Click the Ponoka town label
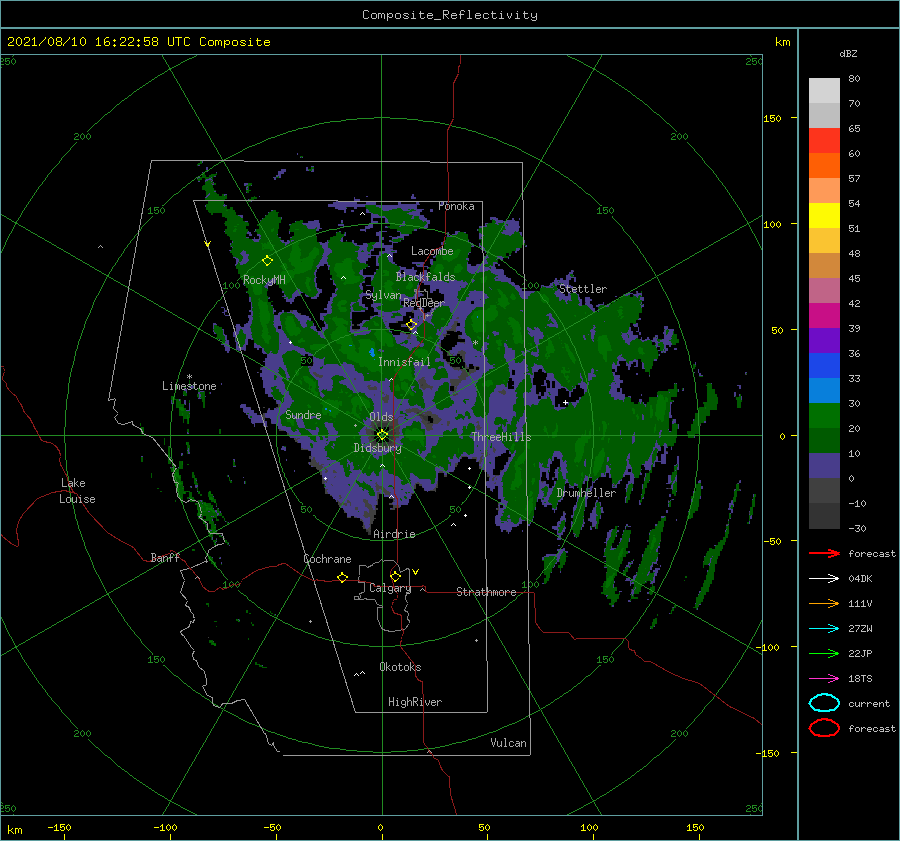 (x=456, y=206)
